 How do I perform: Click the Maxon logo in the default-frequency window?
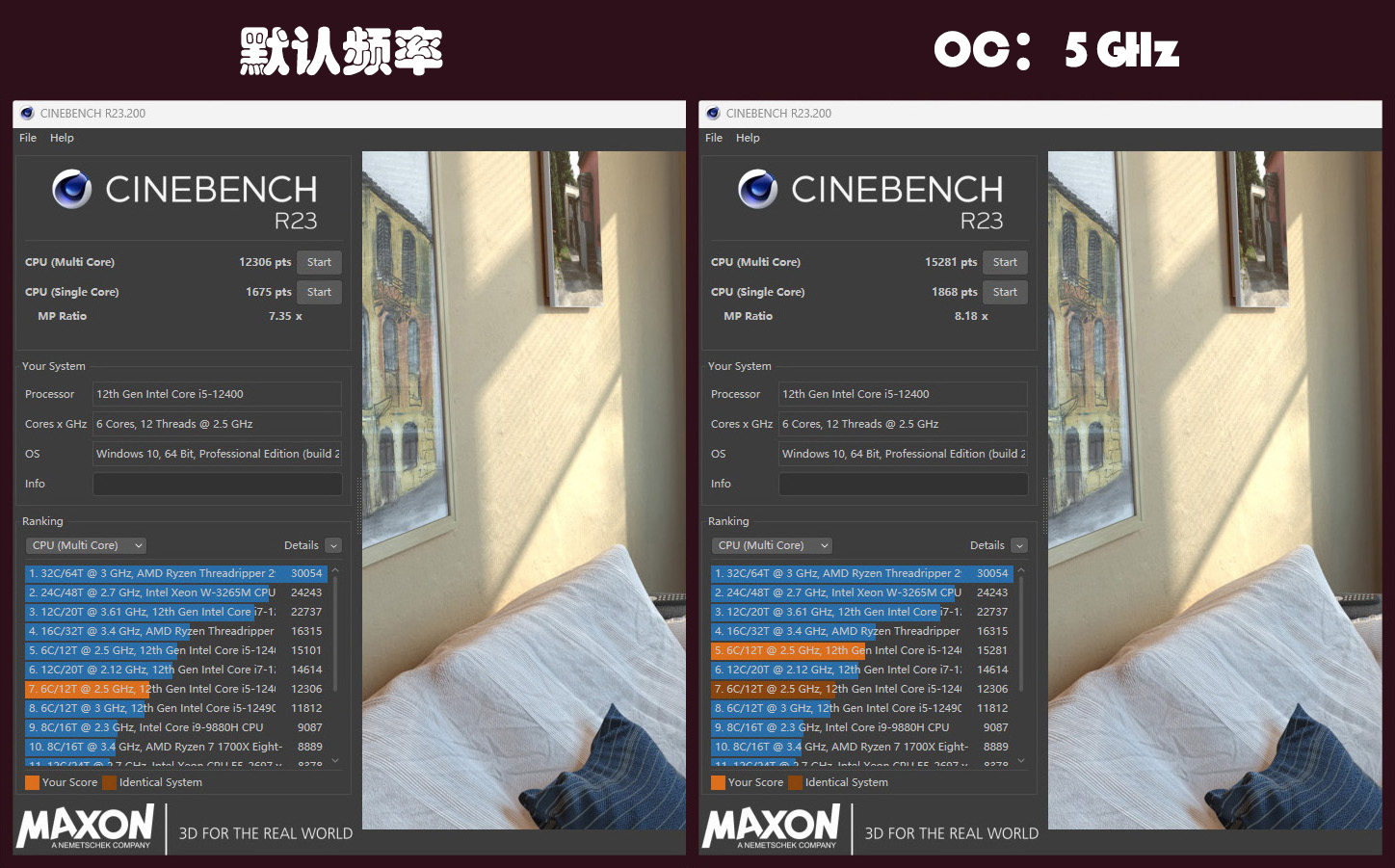pyautogui.click(x=86, y=829)
